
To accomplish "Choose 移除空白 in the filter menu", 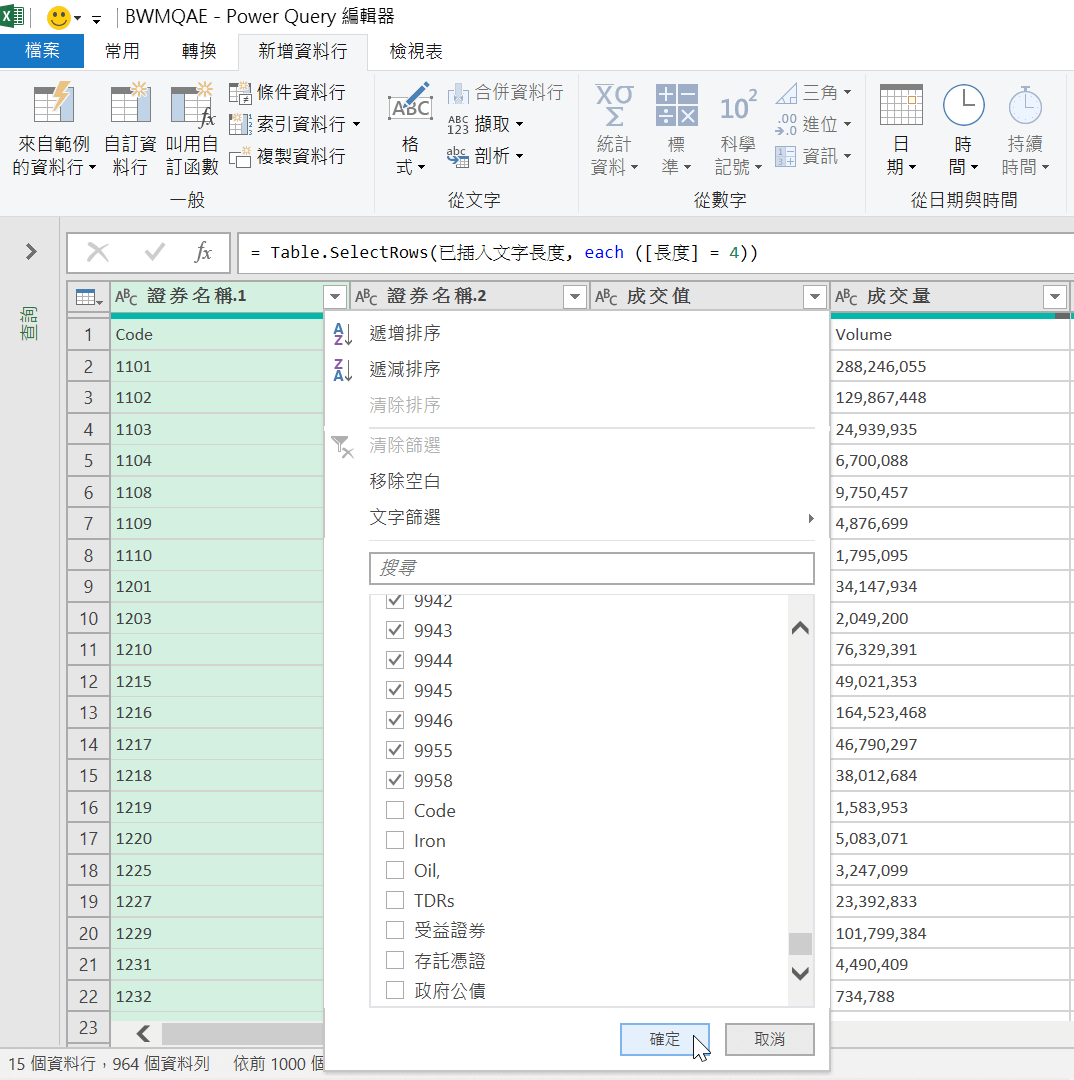I will pos(405,481).
